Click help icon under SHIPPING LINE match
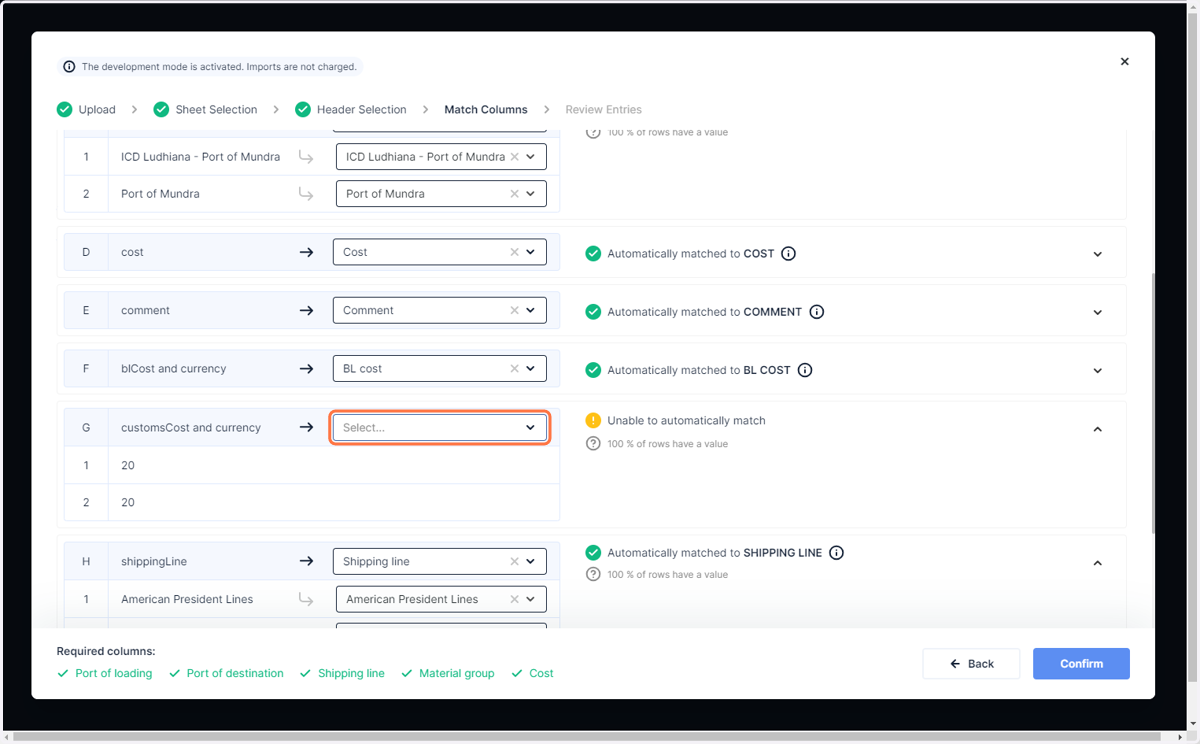 tap(593, 575)
